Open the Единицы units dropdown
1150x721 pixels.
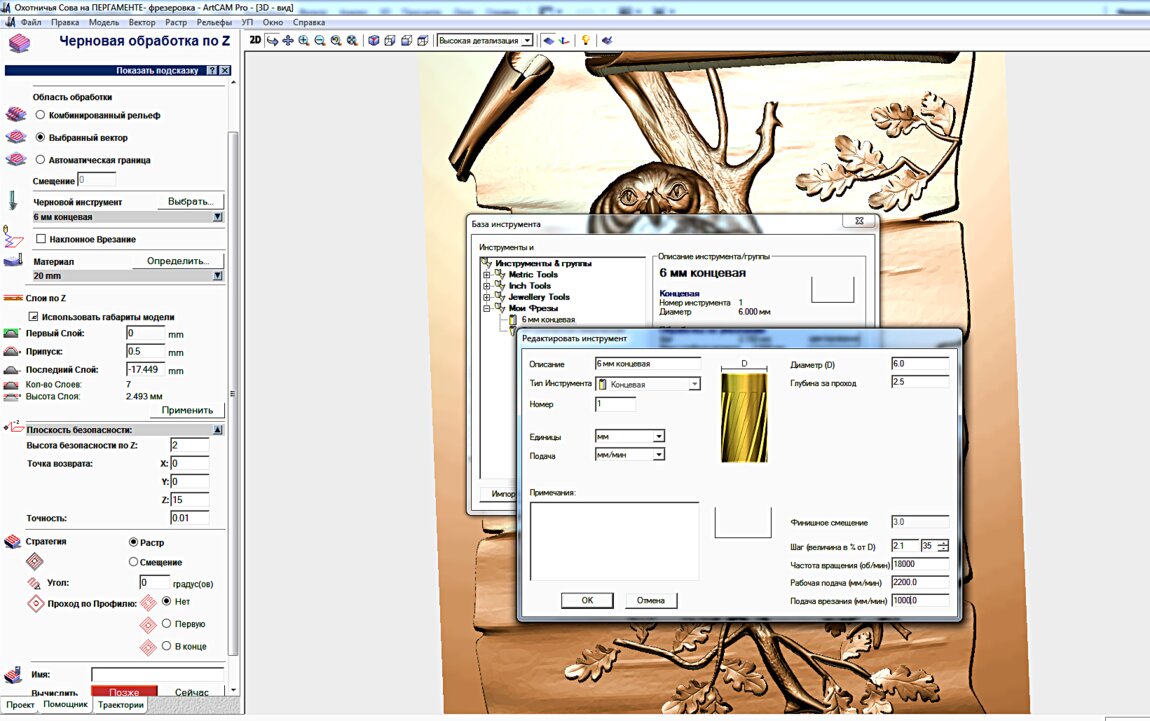pos(659,436)
